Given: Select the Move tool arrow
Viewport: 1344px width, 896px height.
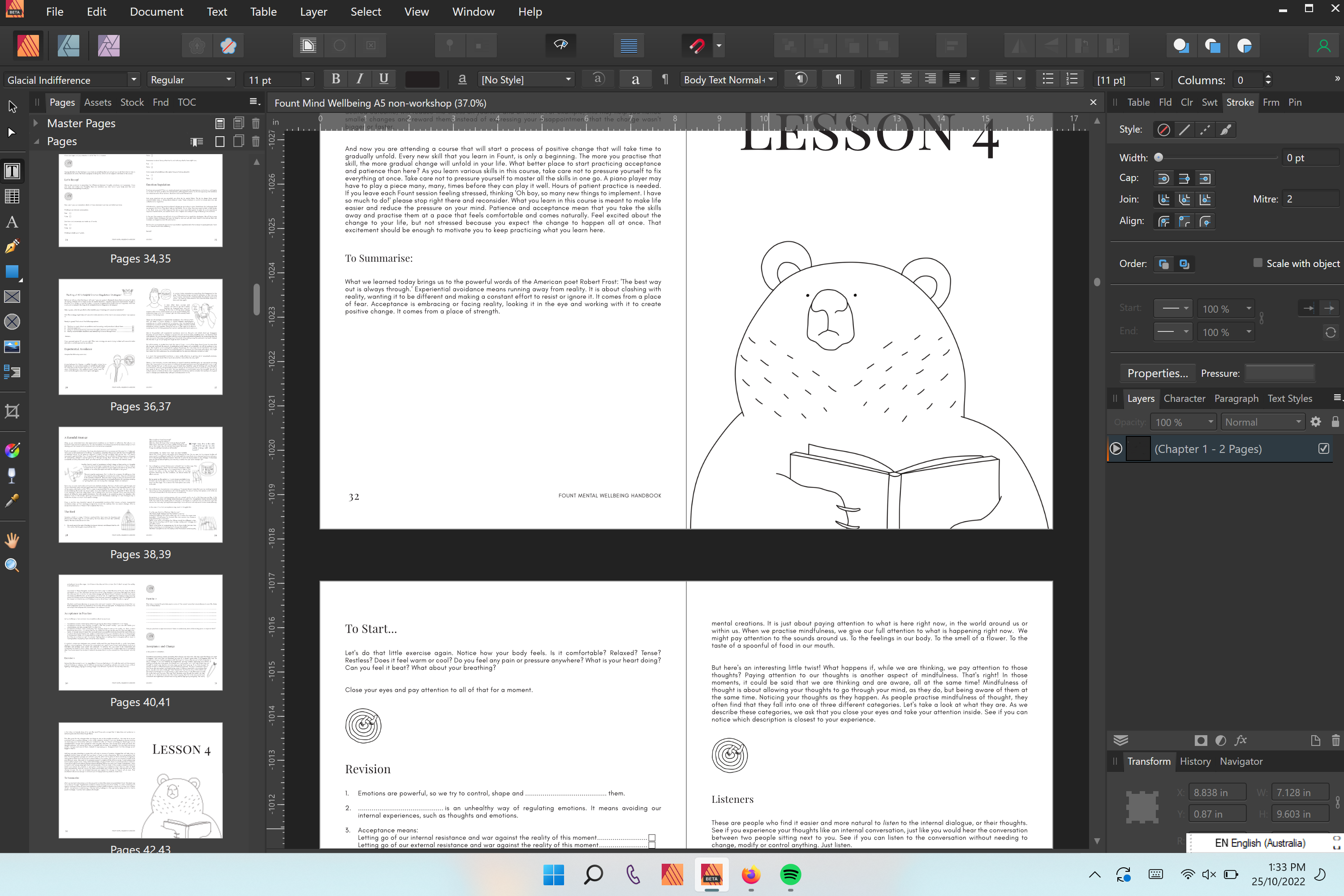Looking at the screenshot, I should (x=12, y=107).
